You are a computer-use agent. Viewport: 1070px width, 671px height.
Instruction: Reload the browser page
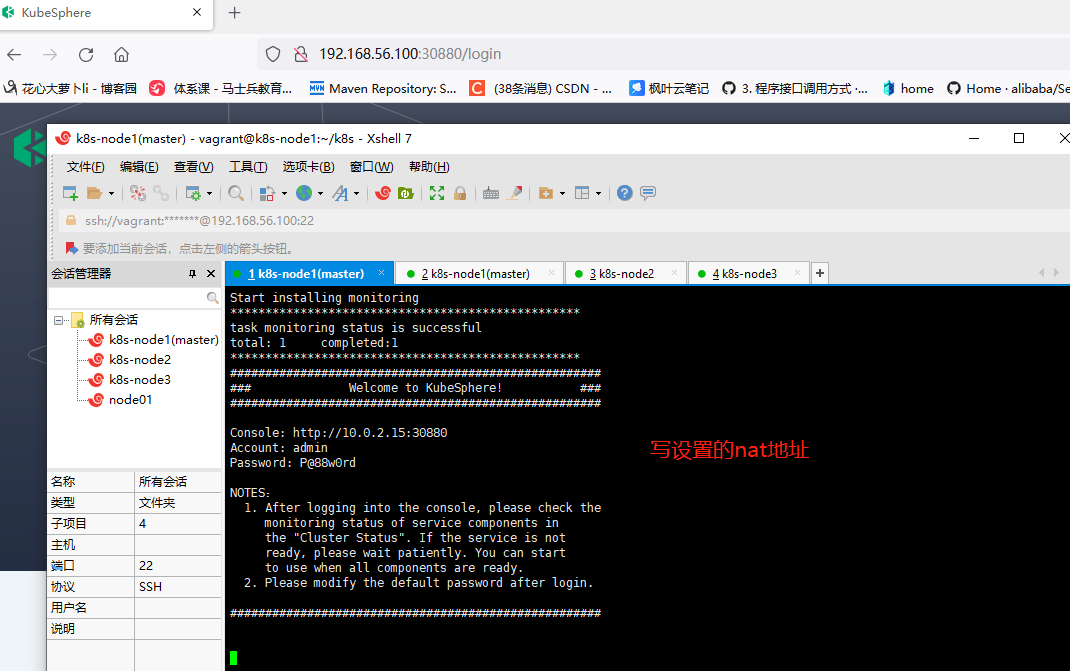point(86,55)
